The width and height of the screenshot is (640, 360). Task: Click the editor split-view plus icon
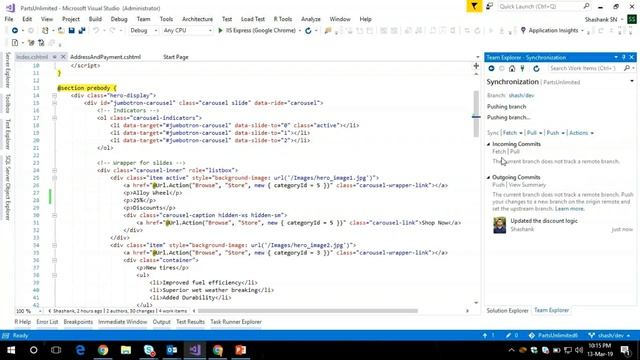pyautogui.click(x=476, y=66)
